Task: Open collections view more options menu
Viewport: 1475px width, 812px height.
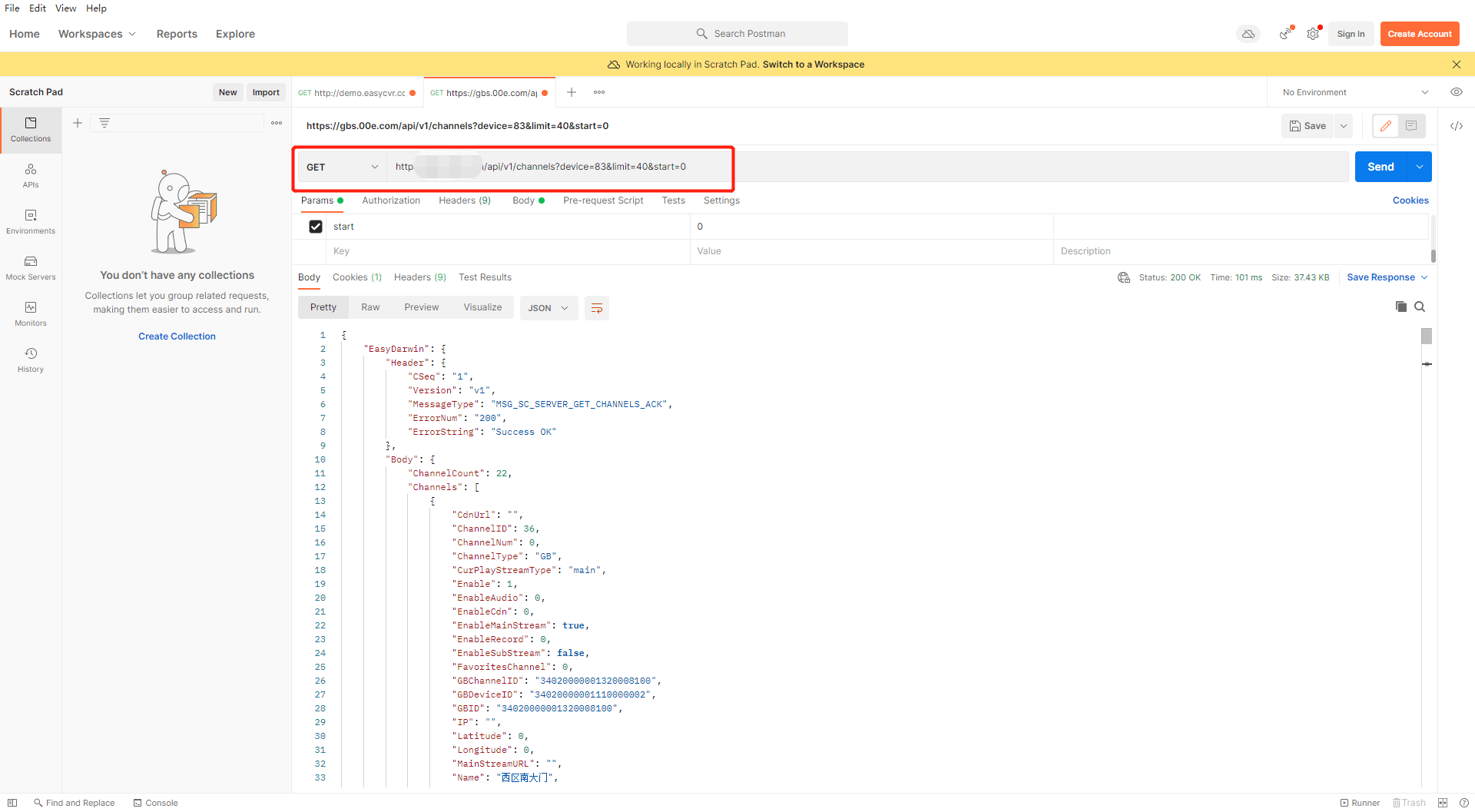Action: (277, 123)
